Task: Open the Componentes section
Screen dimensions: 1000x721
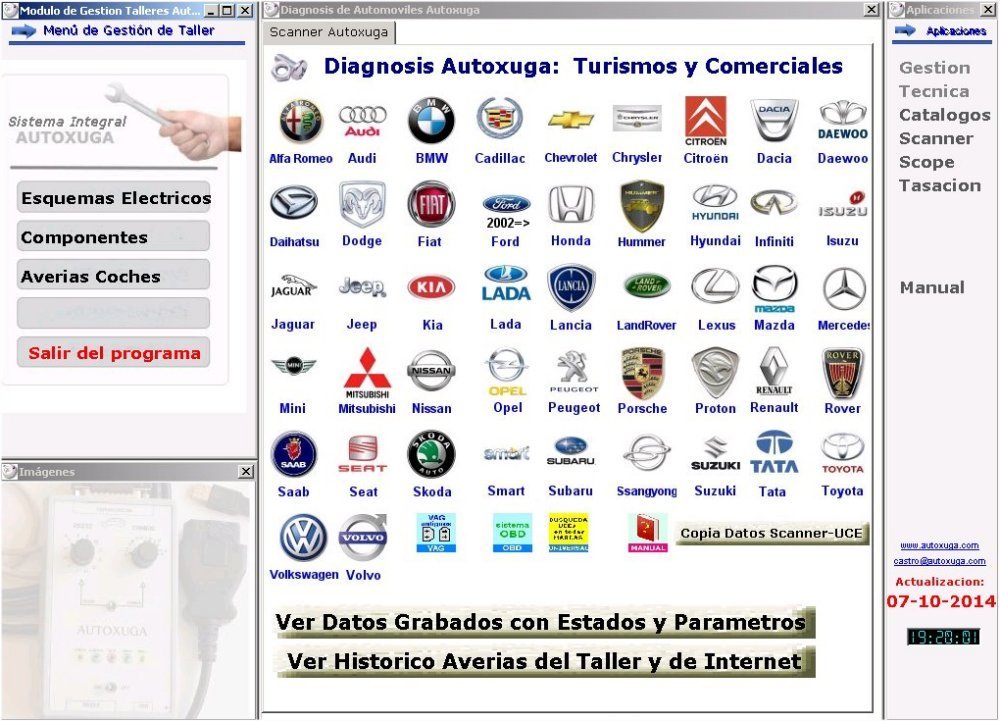Action: (x=114, y=237)
